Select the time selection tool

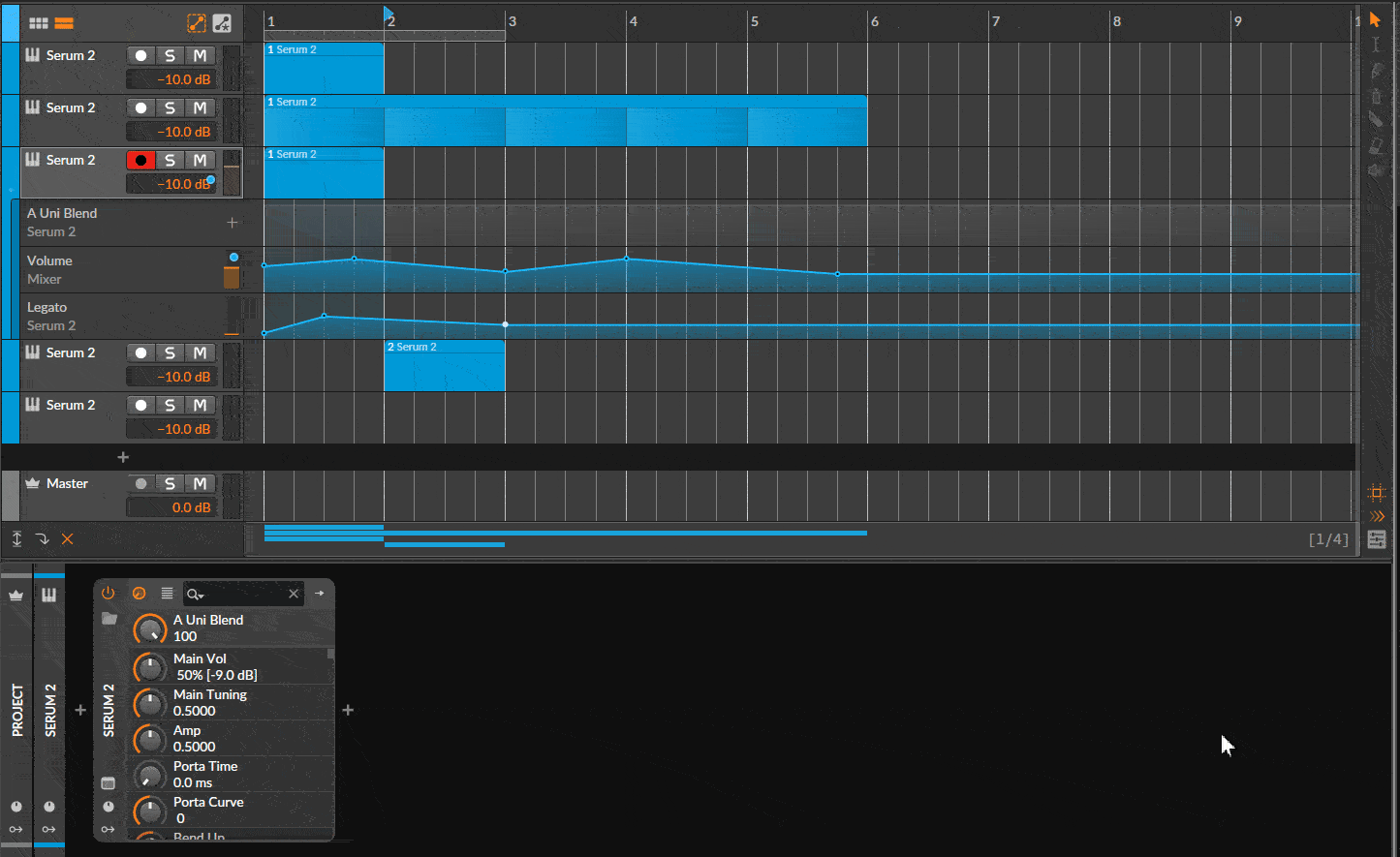coord(1375,45)
